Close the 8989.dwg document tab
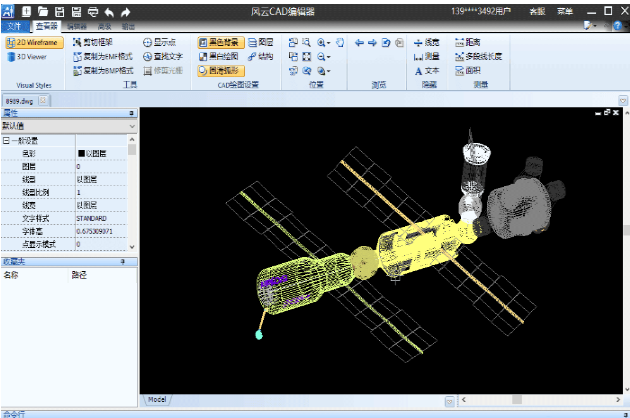Viewport: 630px width, 418px height. (x=43, y=101)
